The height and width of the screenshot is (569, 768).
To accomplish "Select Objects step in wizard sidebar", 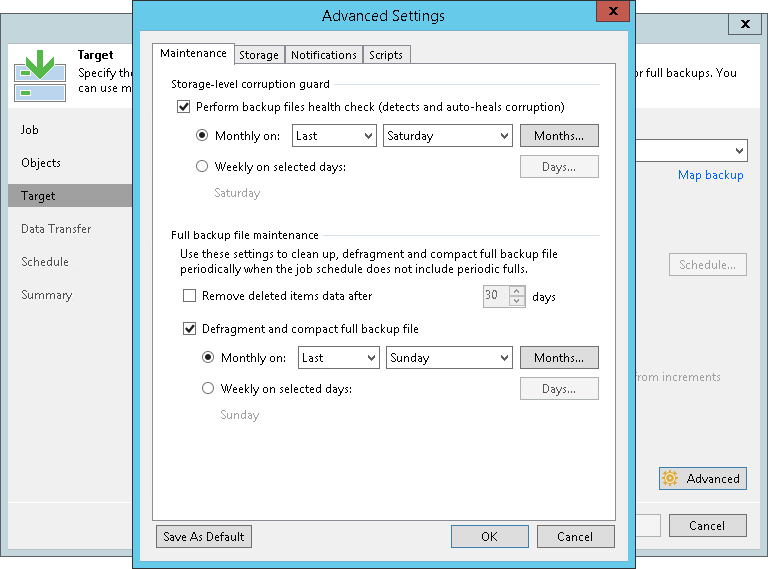I will tap(41, 163).
